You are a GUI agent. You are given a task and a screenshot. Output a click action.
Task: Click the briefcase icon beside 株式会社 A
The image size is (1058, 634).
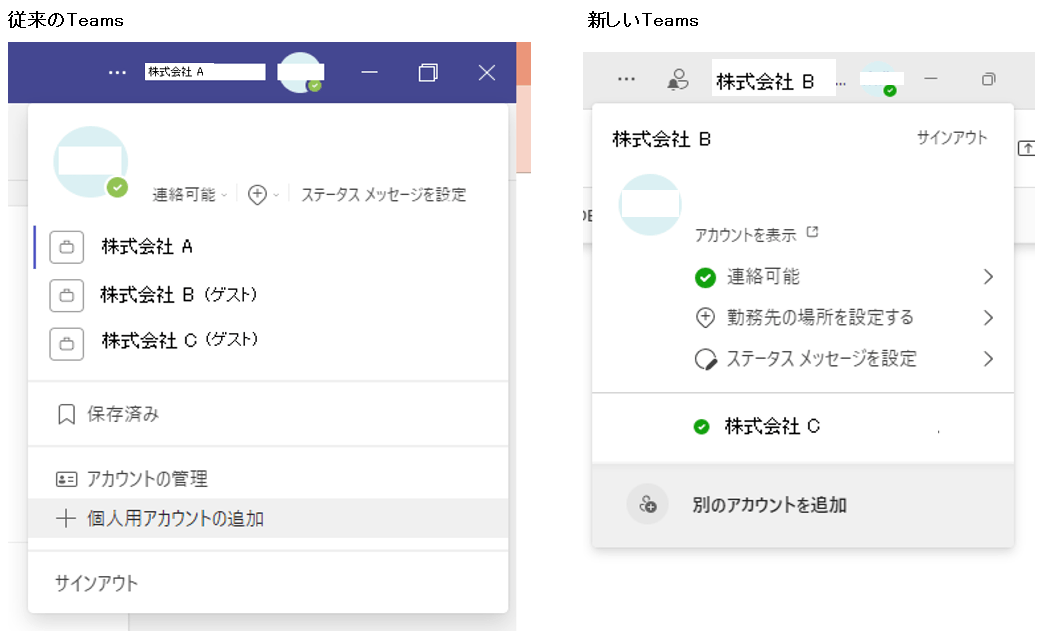pyautogui.click(x=67, y=247)
